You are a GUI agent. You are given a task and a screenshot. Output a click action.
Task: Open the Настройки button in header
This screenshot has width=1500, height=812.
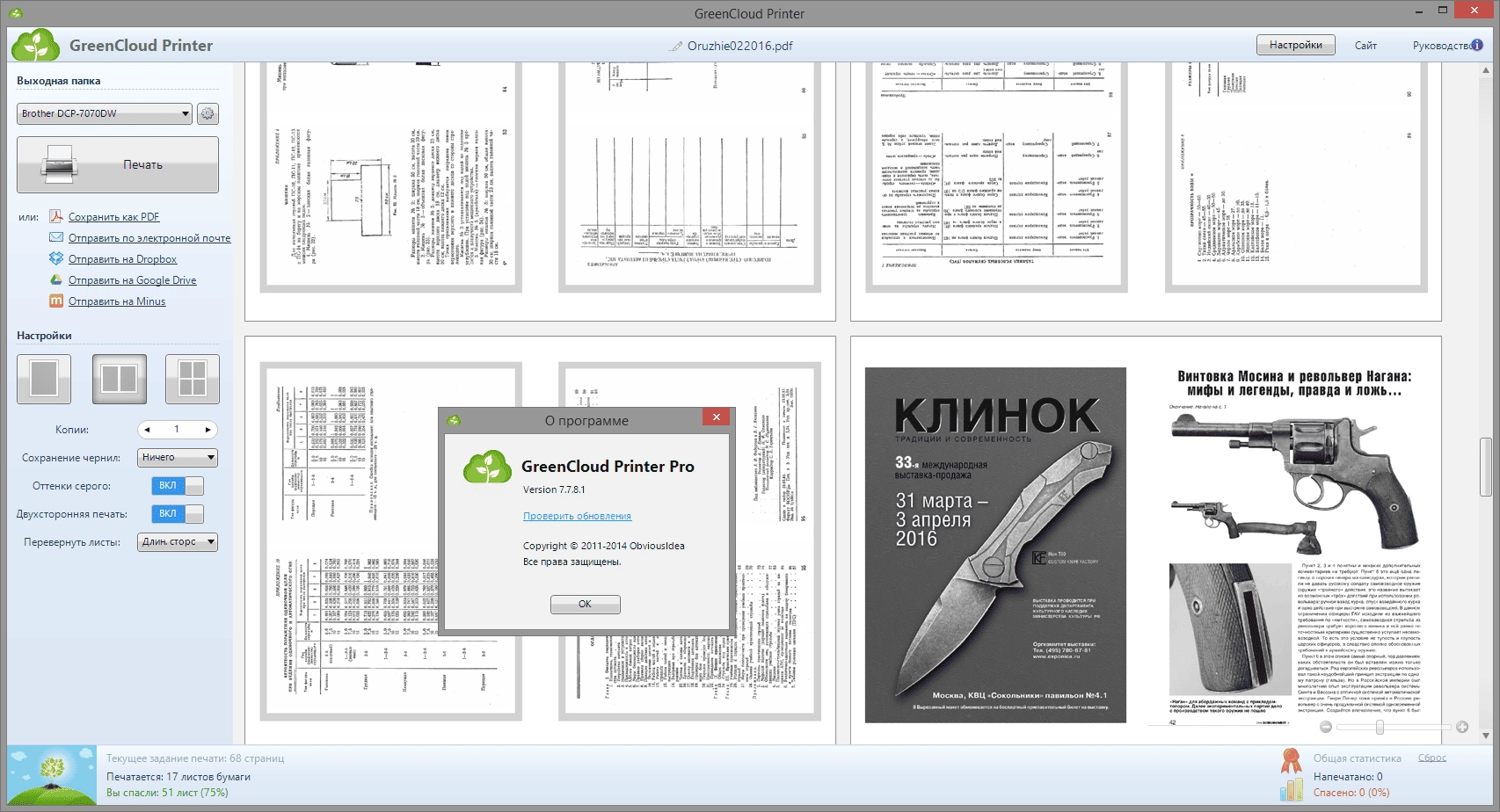(1296, 45)
